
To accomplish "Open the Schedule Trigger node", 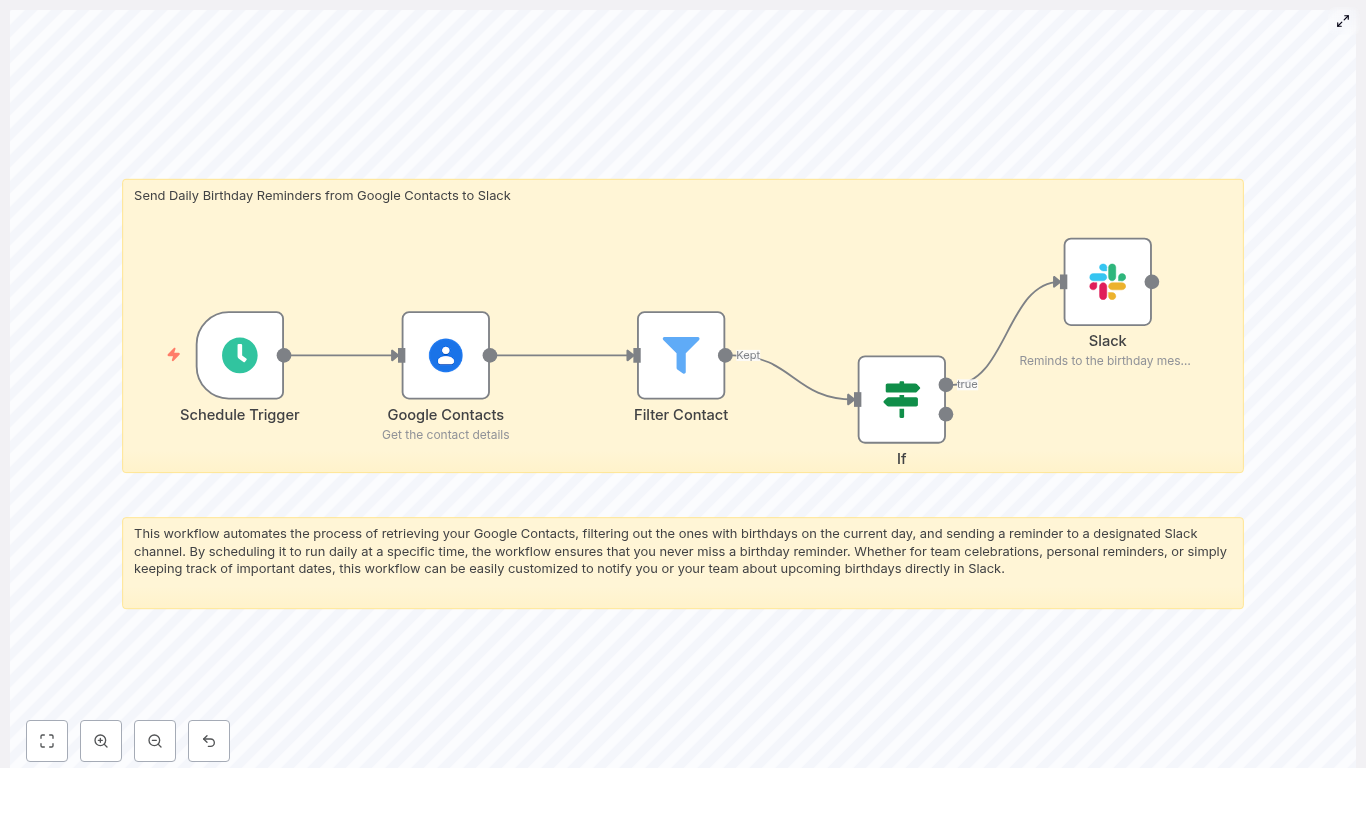I will tap(240, 355).
